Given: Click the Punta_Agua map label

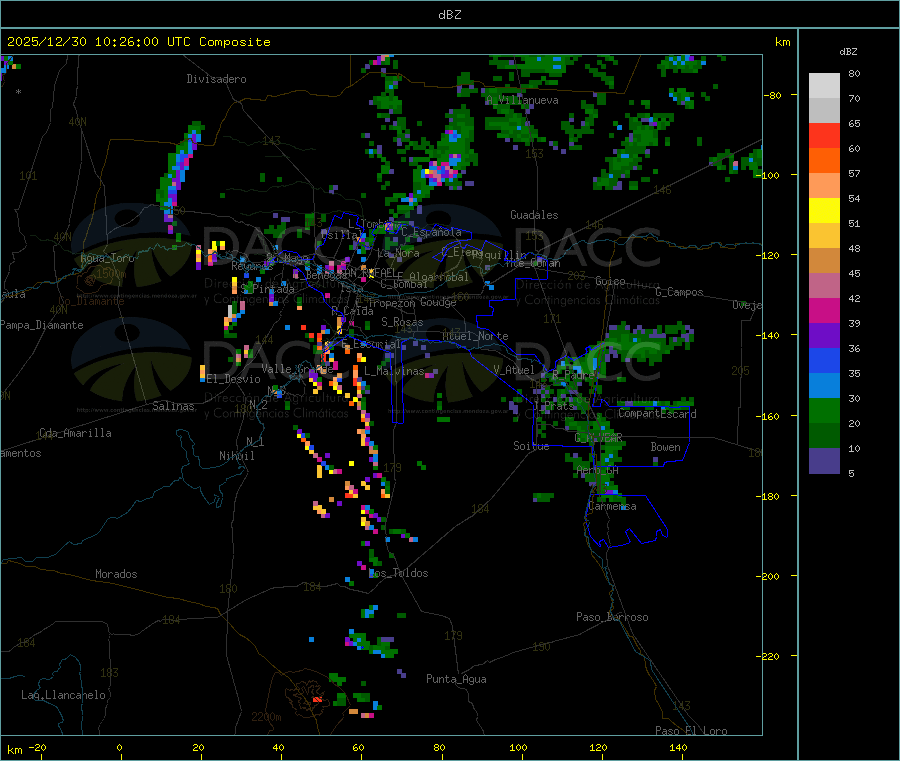Looking at the screenshot, I should pos(456,679).
